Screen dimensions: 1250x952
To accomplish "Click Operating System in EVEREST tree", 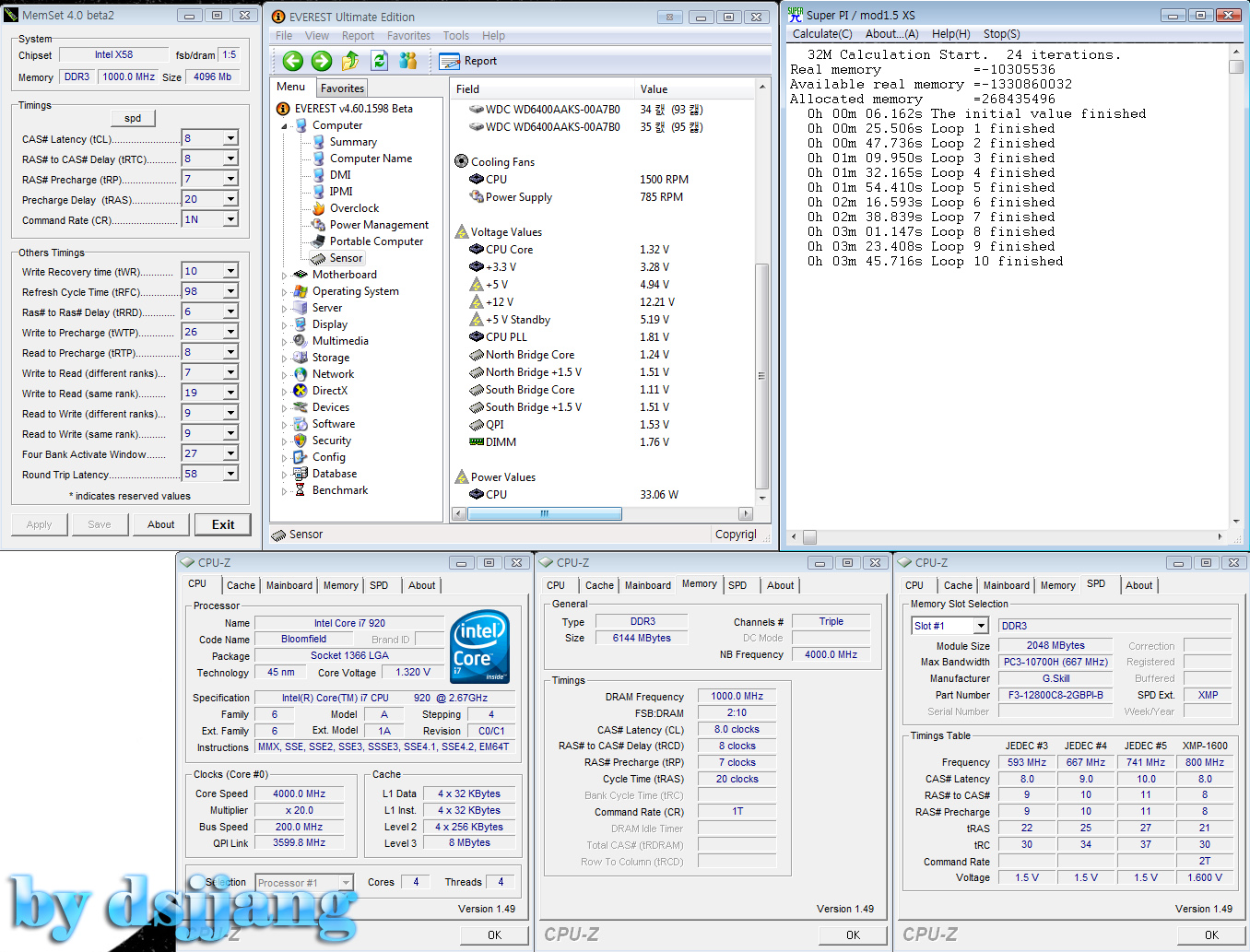I will (356, 291).
